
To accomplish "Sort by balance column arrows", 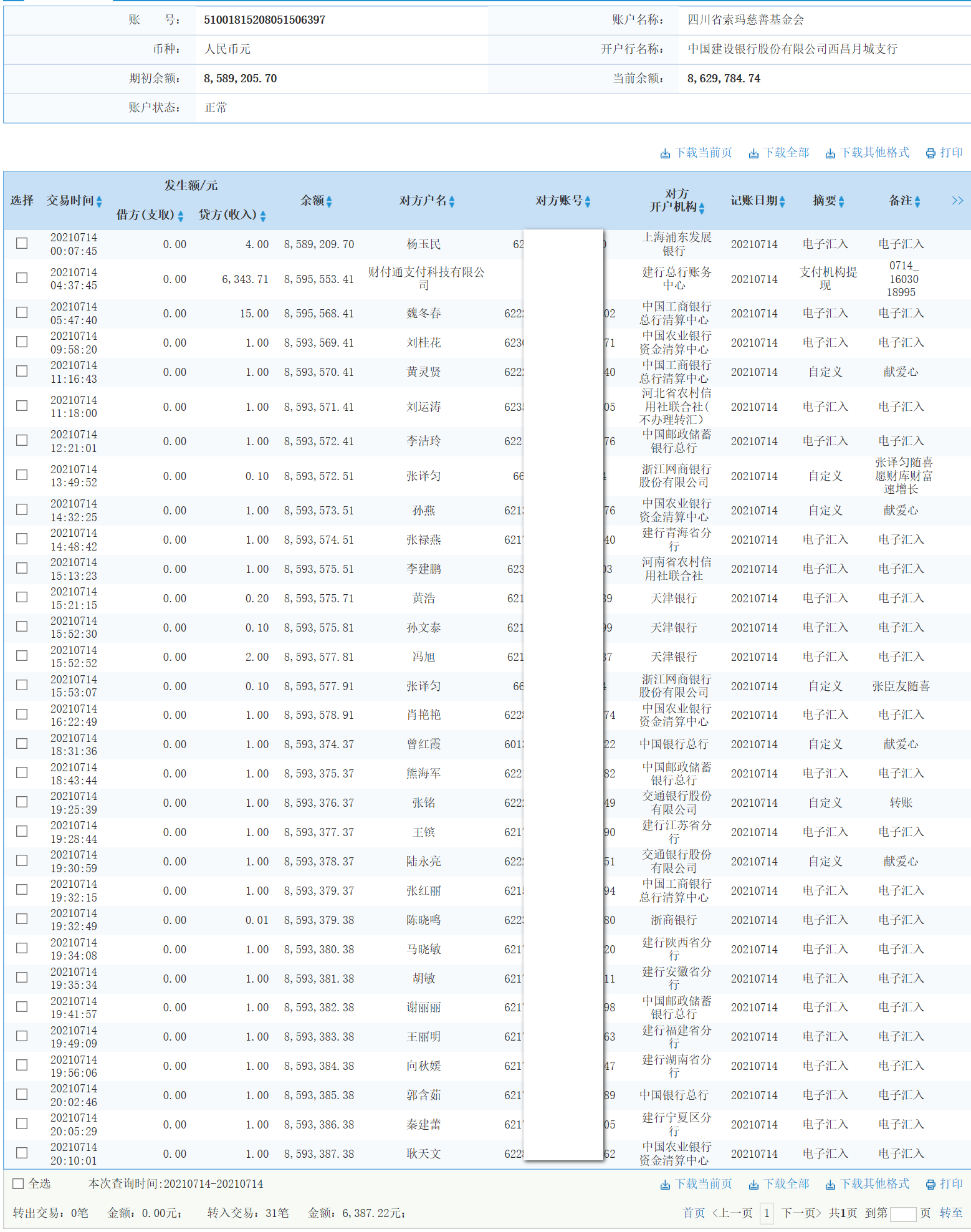I will pyautogui.click(x=329, y=201).
